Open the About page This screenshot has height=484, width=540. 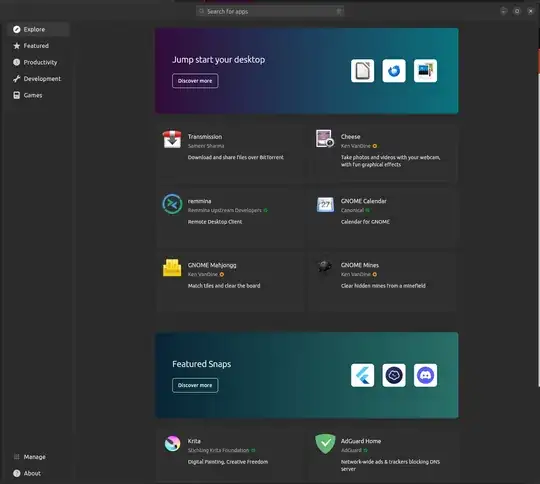(x=38, y=473)
